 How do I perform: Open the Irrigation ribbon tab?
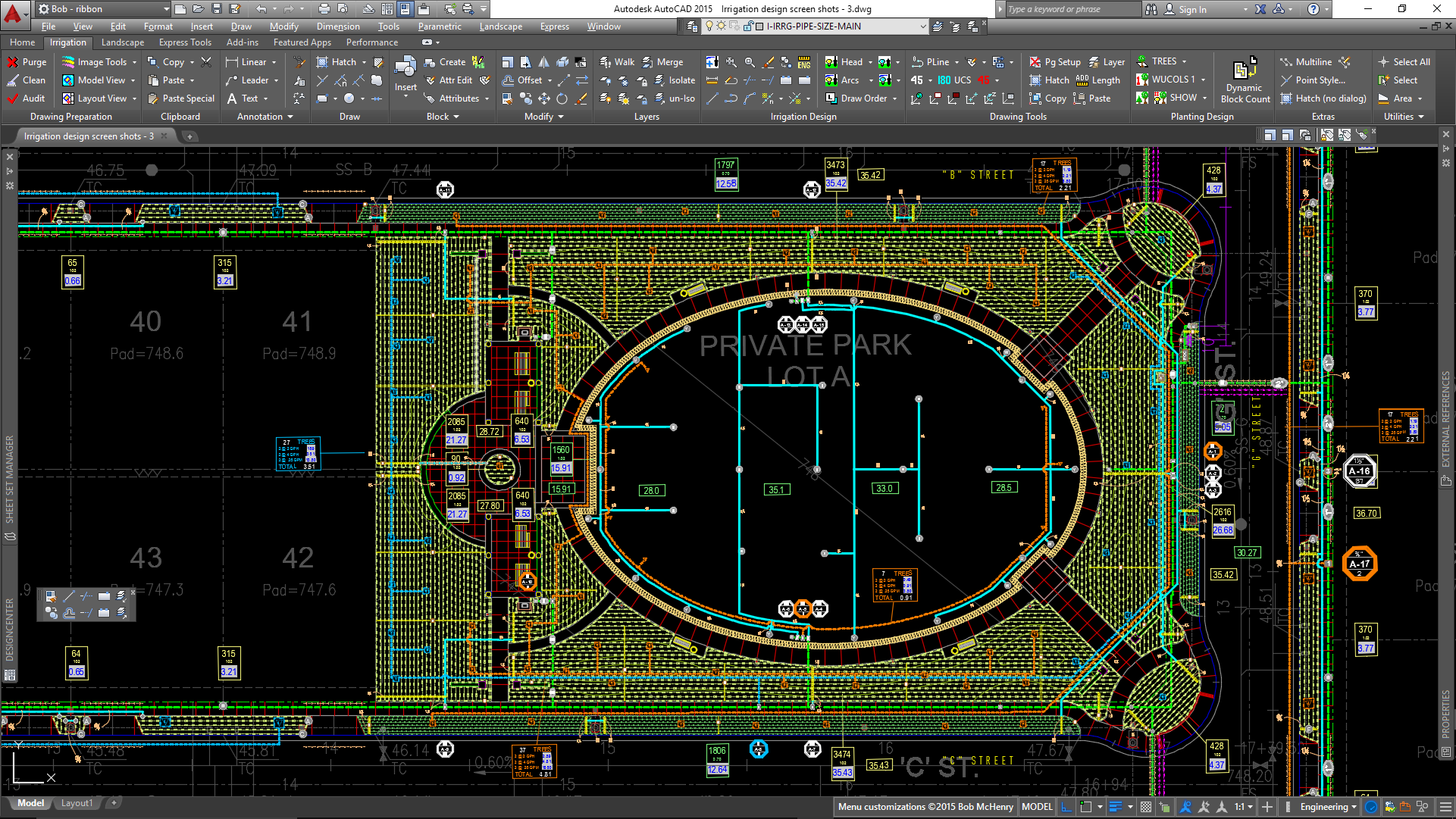(68, 42)
